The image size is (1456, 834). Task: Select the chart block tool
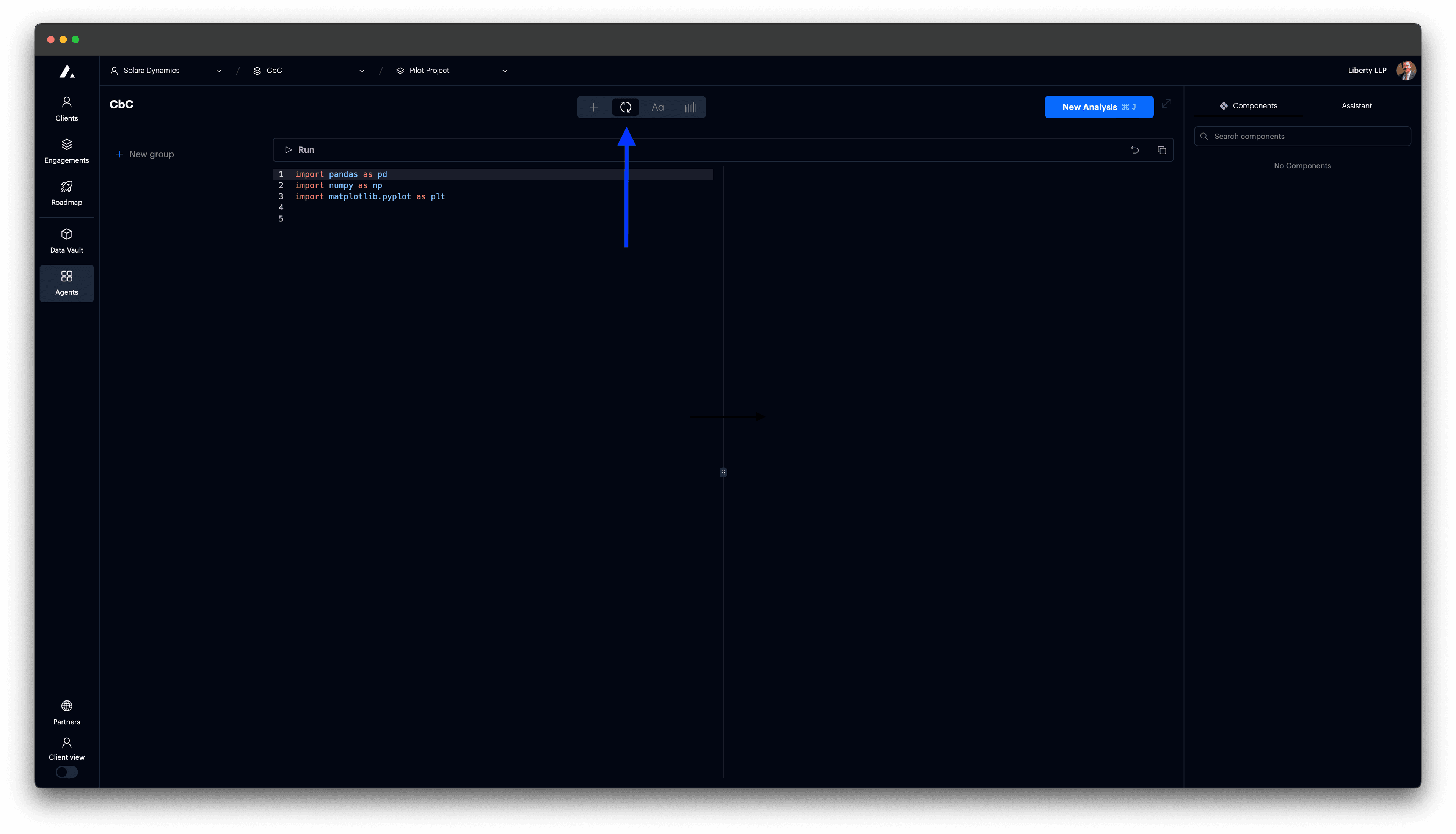(689, 107)
